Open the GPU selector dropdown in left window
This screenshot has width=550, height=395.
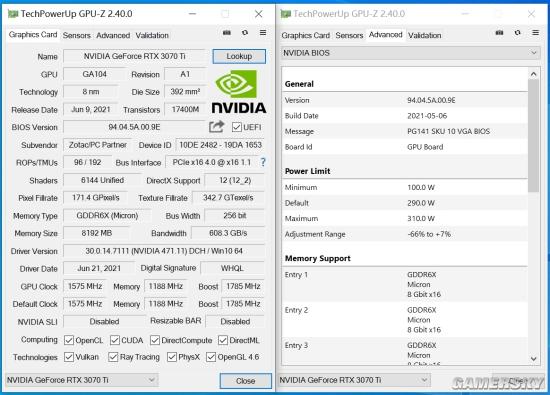(x=81, y=380)
